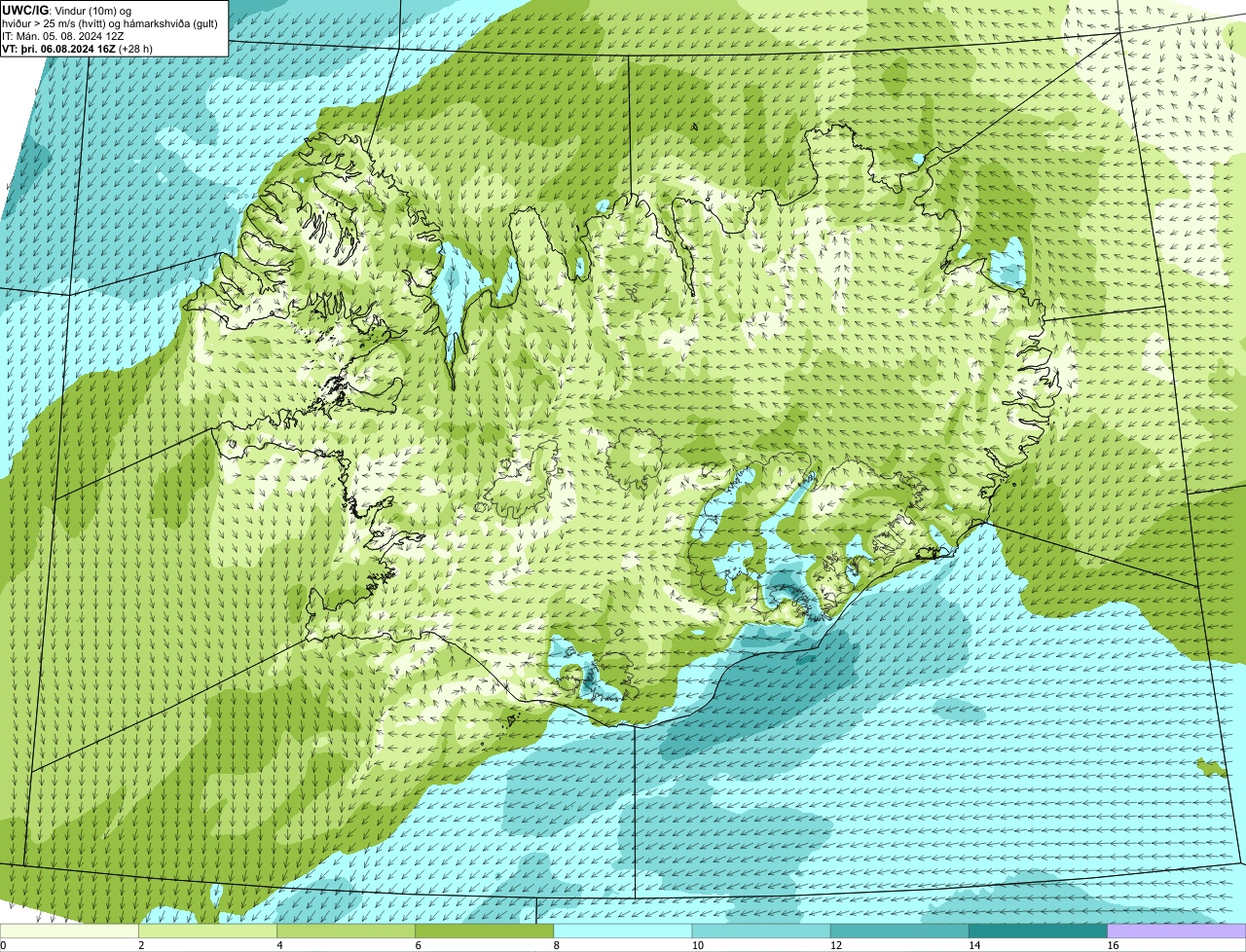
Task: Click the purple above-16 m/s legend swatch
Action: 1177,932
